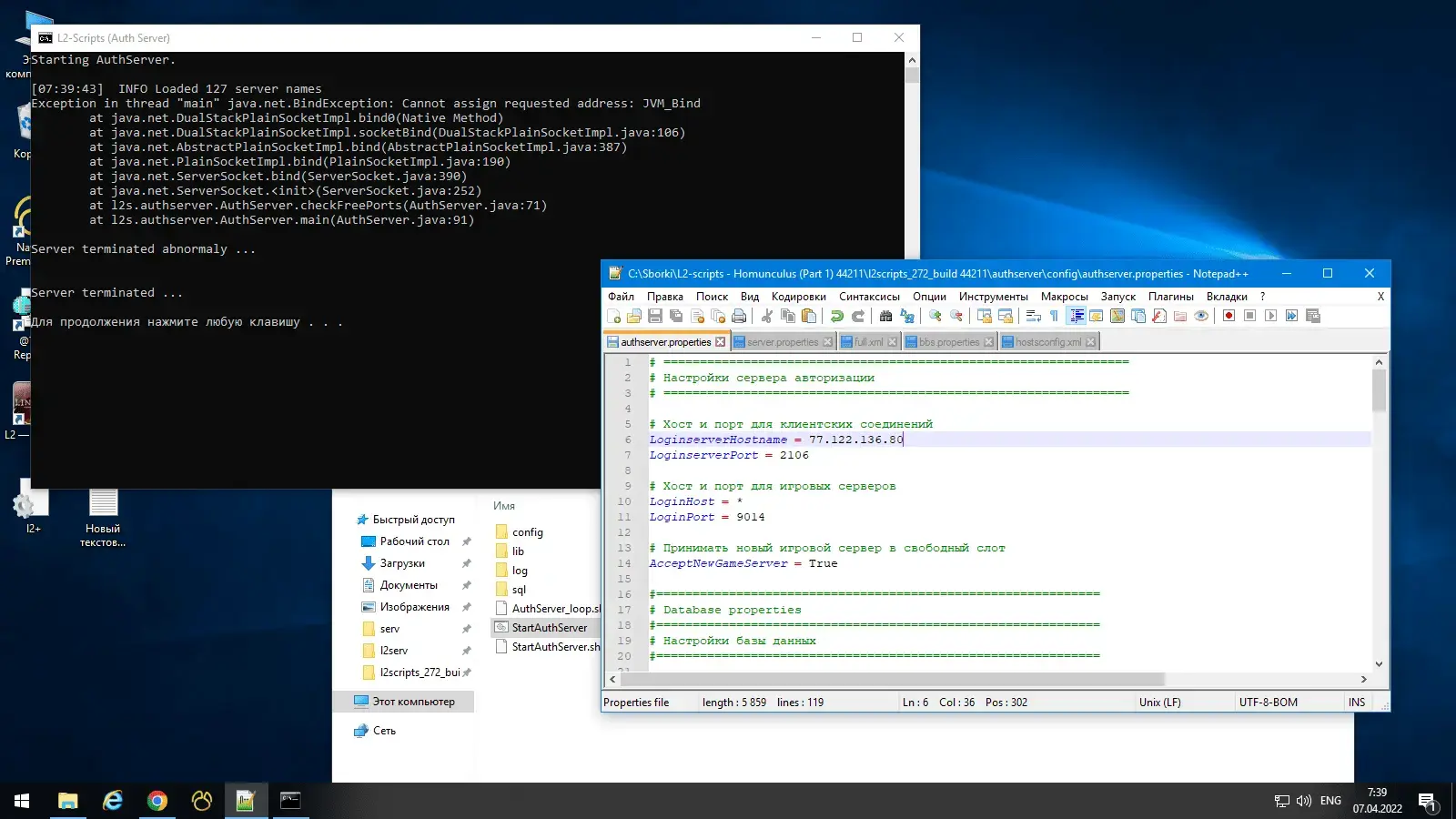Click Unix (LF) in the status bar
Screen dimensions: 1456x819
1160,703
